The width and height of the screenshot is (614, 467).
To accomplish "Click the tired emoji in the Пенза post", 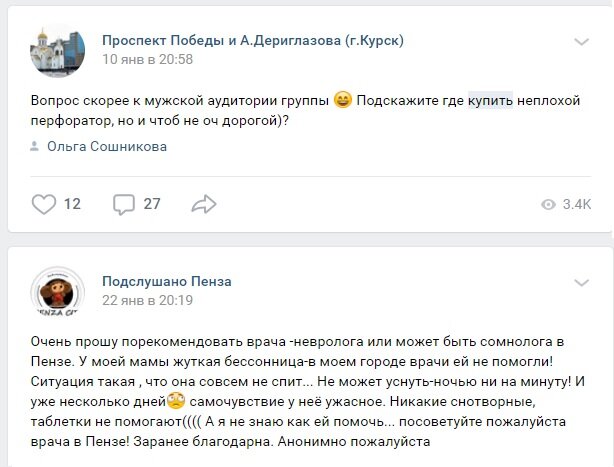I will pyautogui.click(x=176, y=401).
